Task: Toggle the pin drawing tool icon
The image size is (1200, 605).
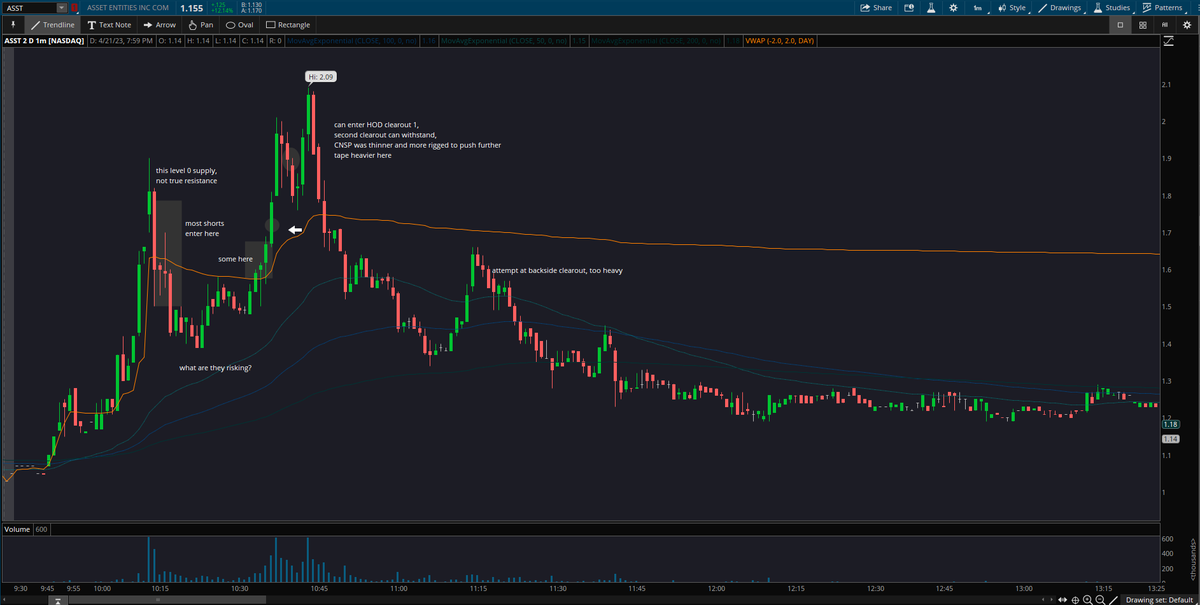Action: (12, 24)
